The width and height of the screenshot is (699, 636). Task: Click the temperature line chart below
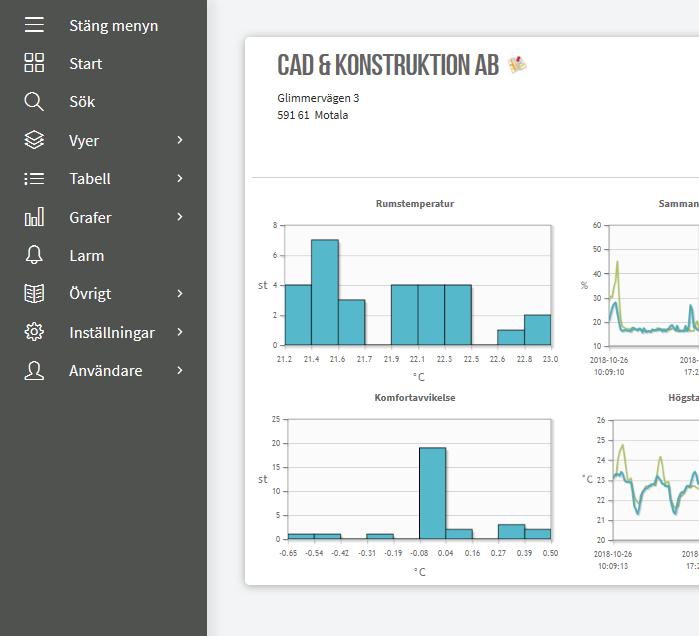(x=656, y=480)
